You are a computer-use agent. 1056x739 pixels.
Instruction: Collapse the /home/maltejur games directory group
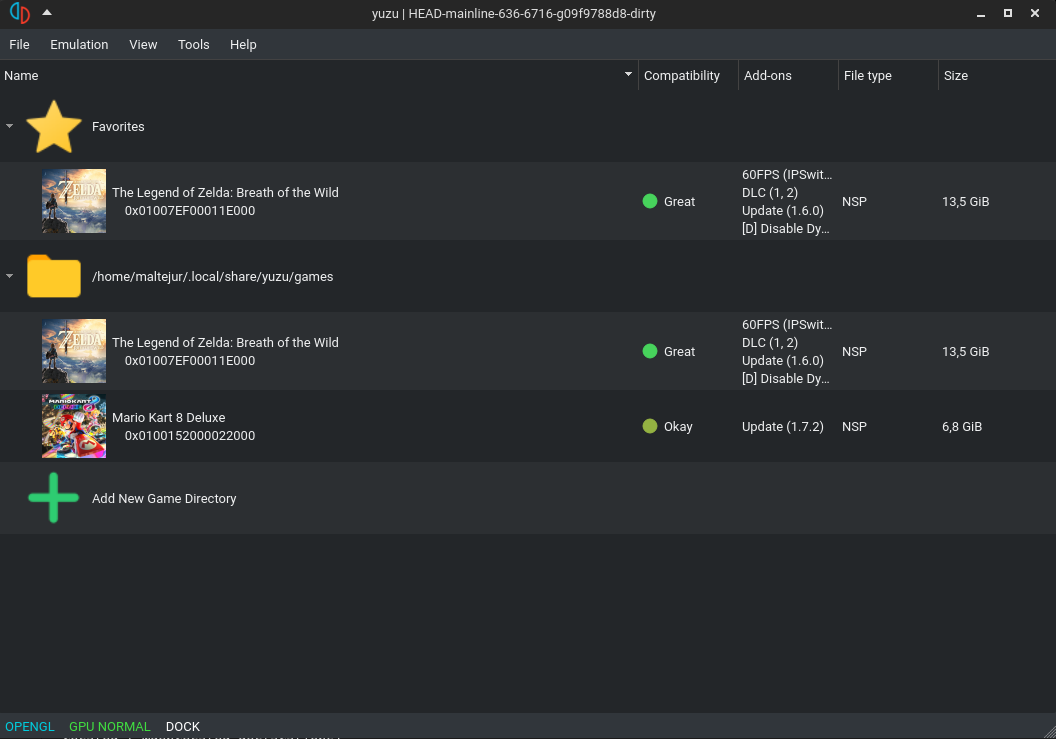coord(9,276)
